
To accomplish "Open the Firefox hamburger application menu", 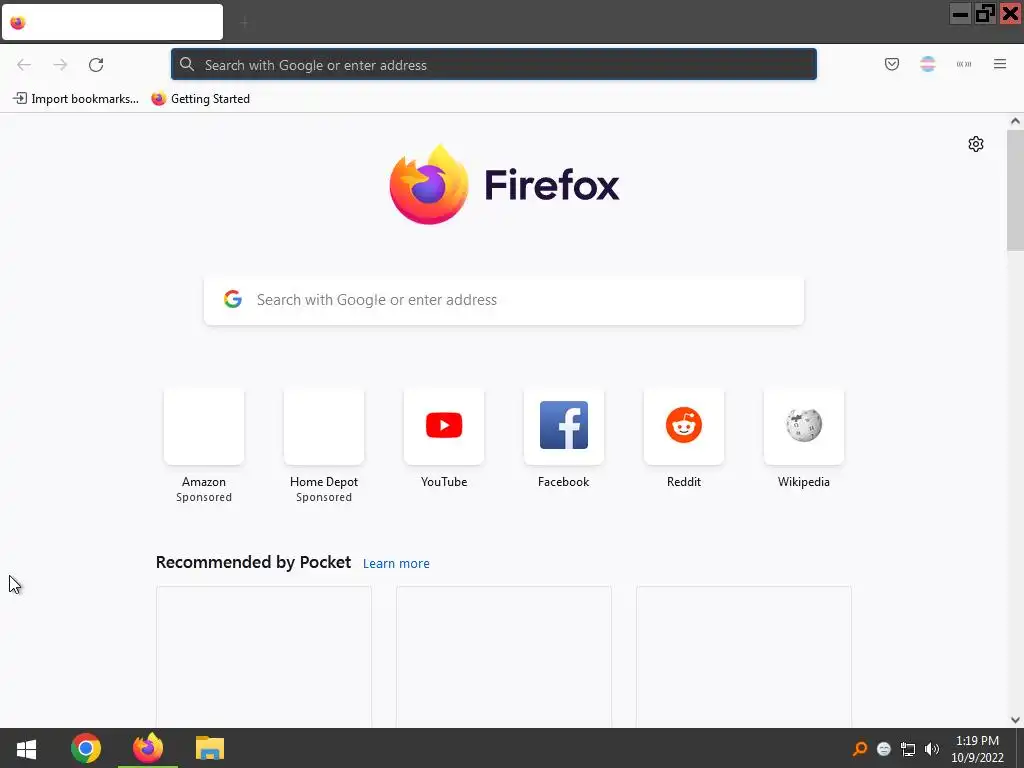I will coord(1000,64).
